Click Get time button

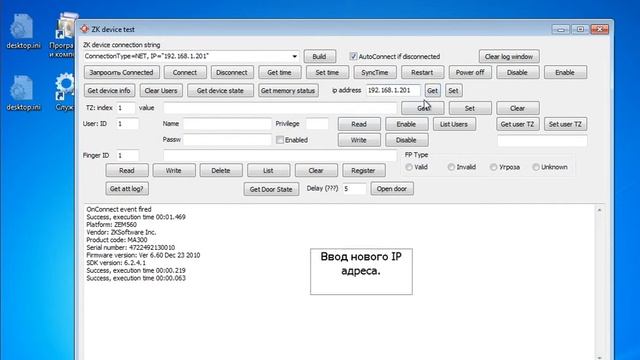coord(280,72)
